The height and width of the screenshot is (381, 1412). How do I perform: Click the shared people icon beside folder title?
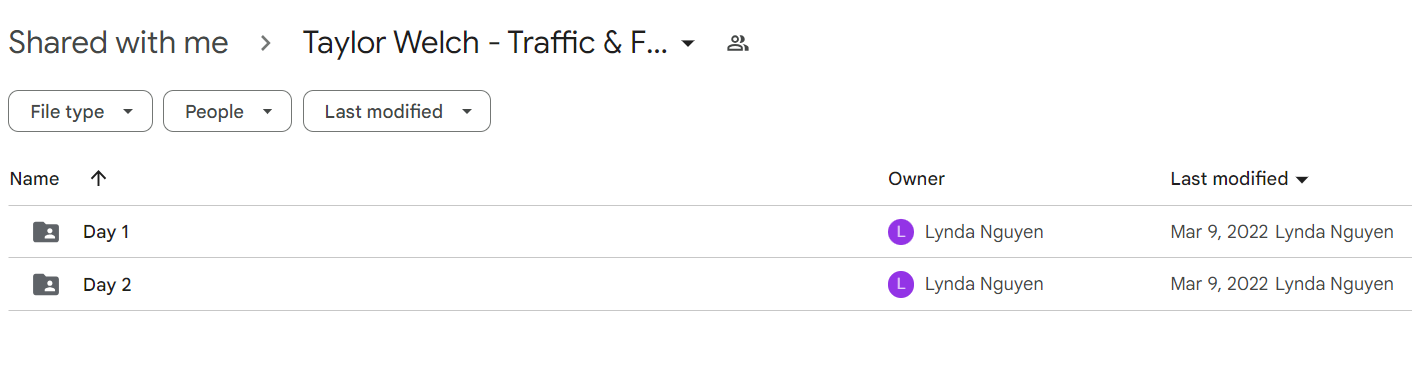pyautogui.click(x=738, y=43)
